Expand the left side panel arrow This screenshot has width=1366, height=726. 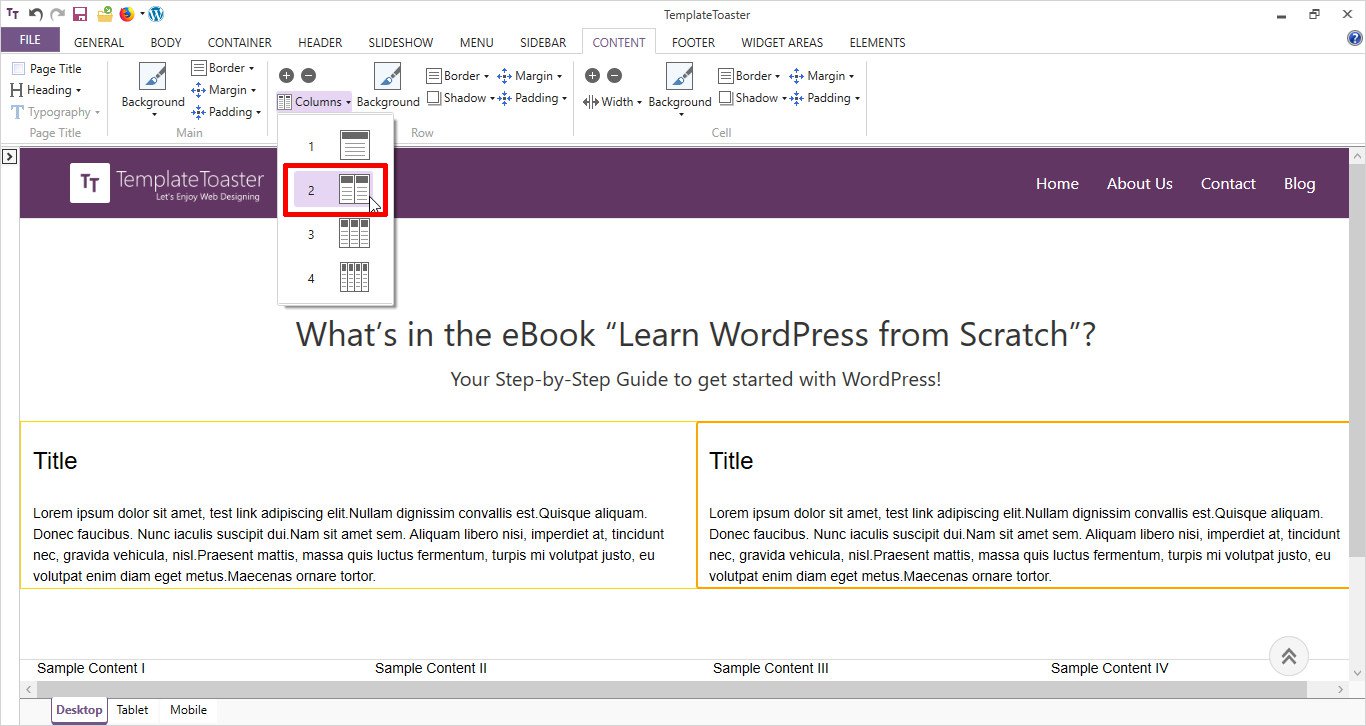coord(8,156)
